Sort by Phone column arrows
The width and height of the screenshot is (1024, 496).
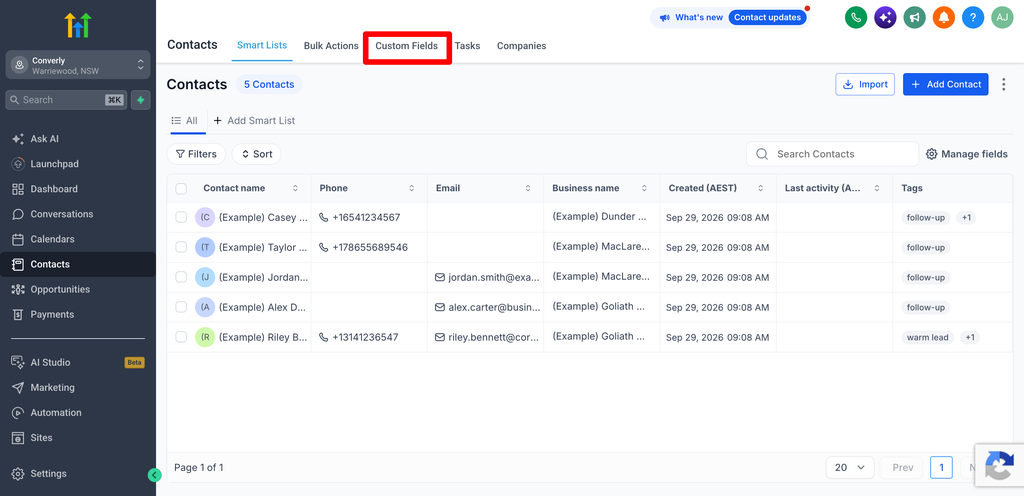tap(411, 188)
